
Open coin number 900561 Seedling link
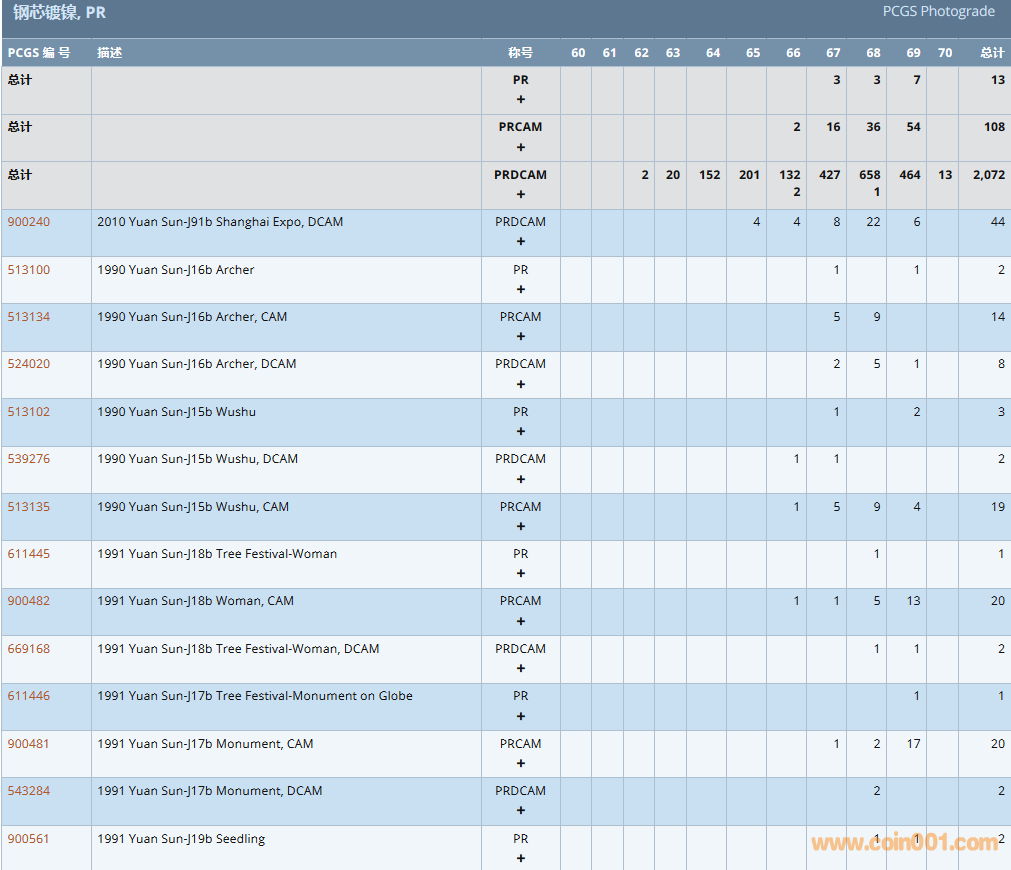[28, 839]
